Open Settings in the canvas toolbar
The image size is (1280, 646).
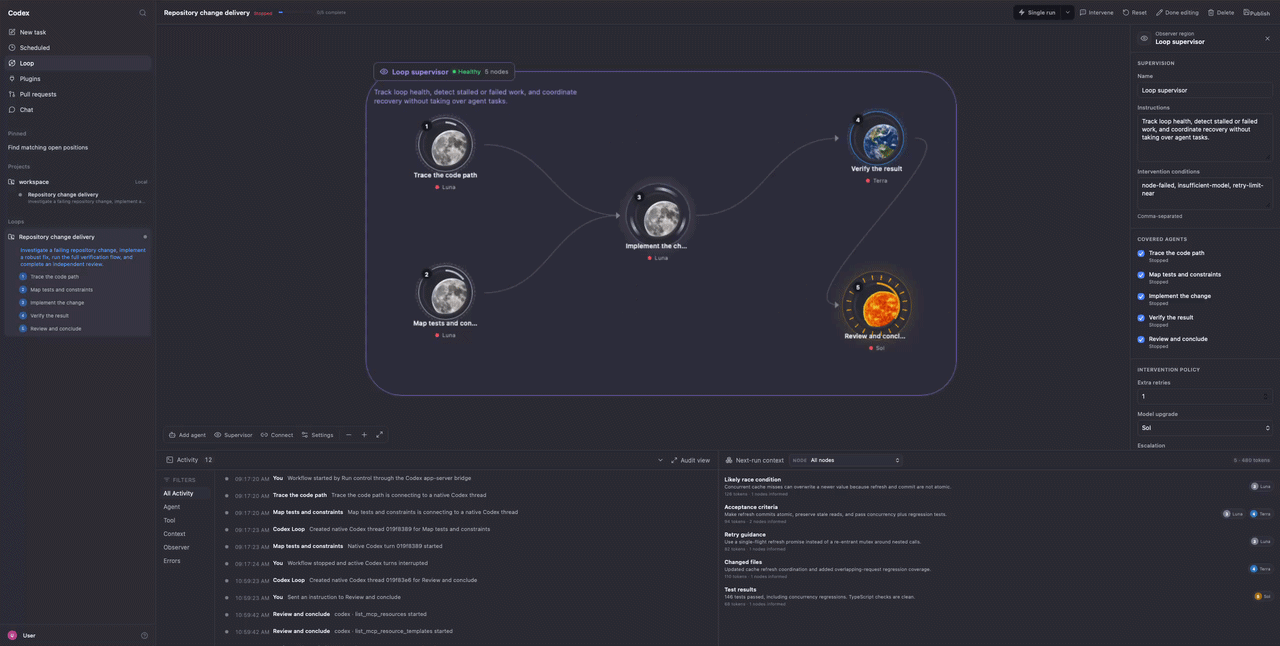click(317, 435)
